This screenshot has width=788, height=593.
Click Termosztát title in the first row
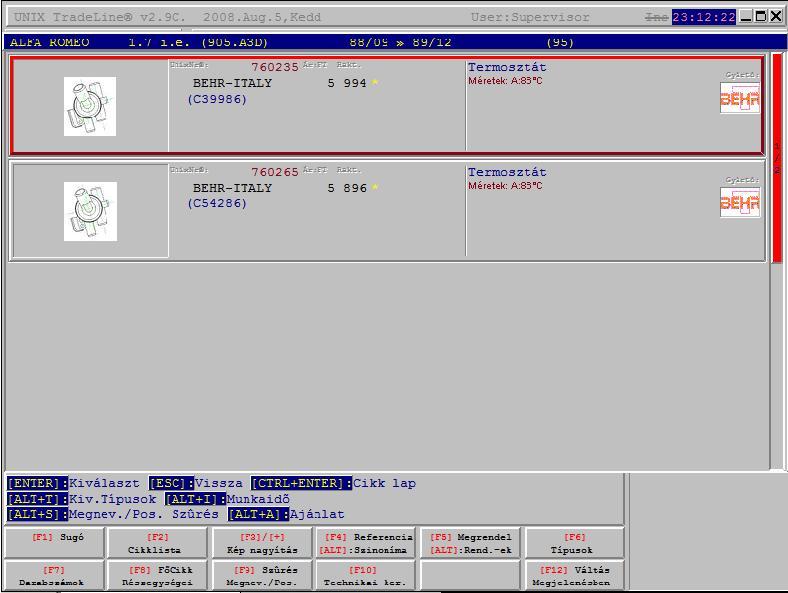tap(507, 67)
